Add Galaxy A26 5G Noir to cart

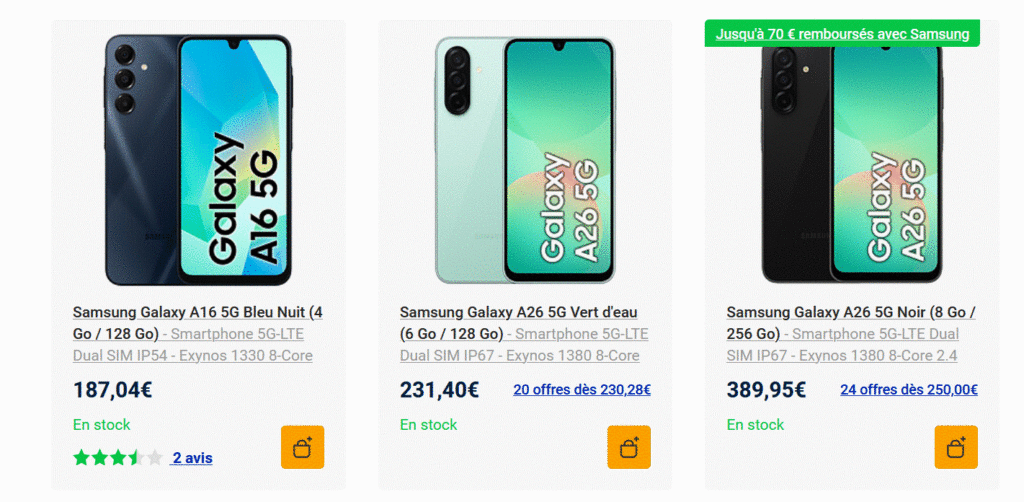click(956, 447)
